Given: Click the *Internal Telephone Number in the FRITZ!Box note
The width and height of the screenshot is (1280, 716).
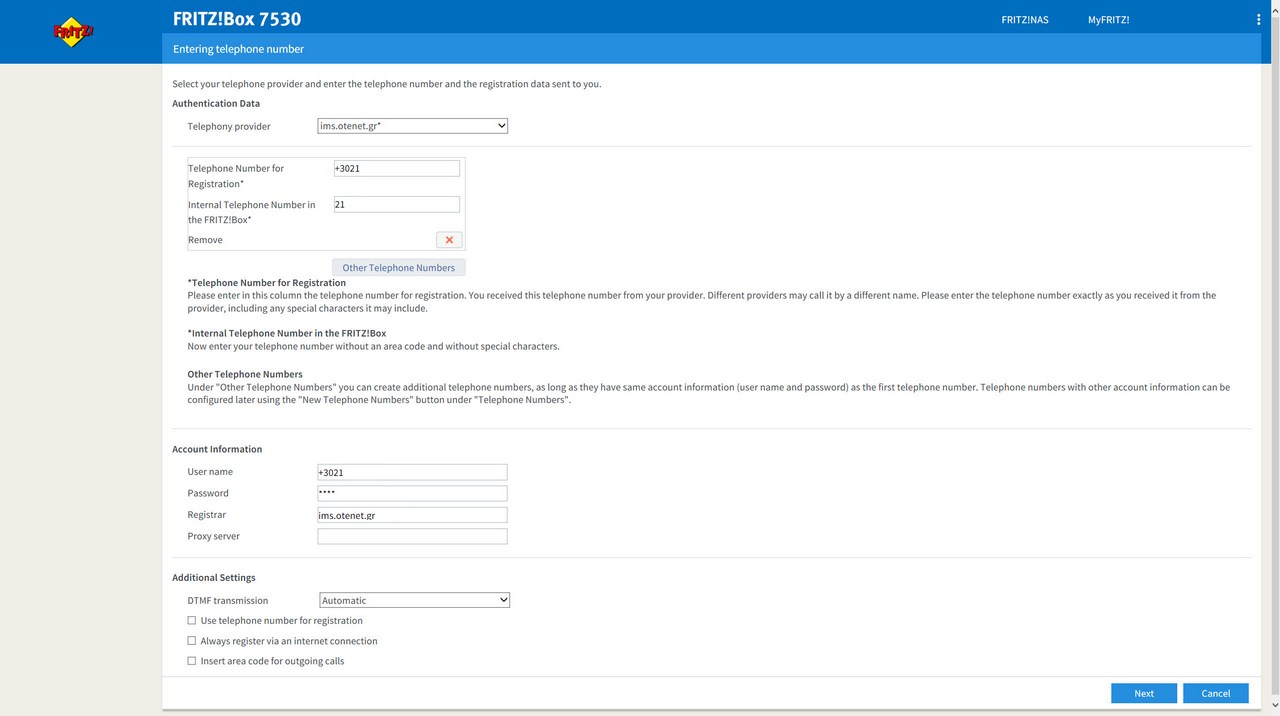Looking at the screenshot, I should 287,333.
